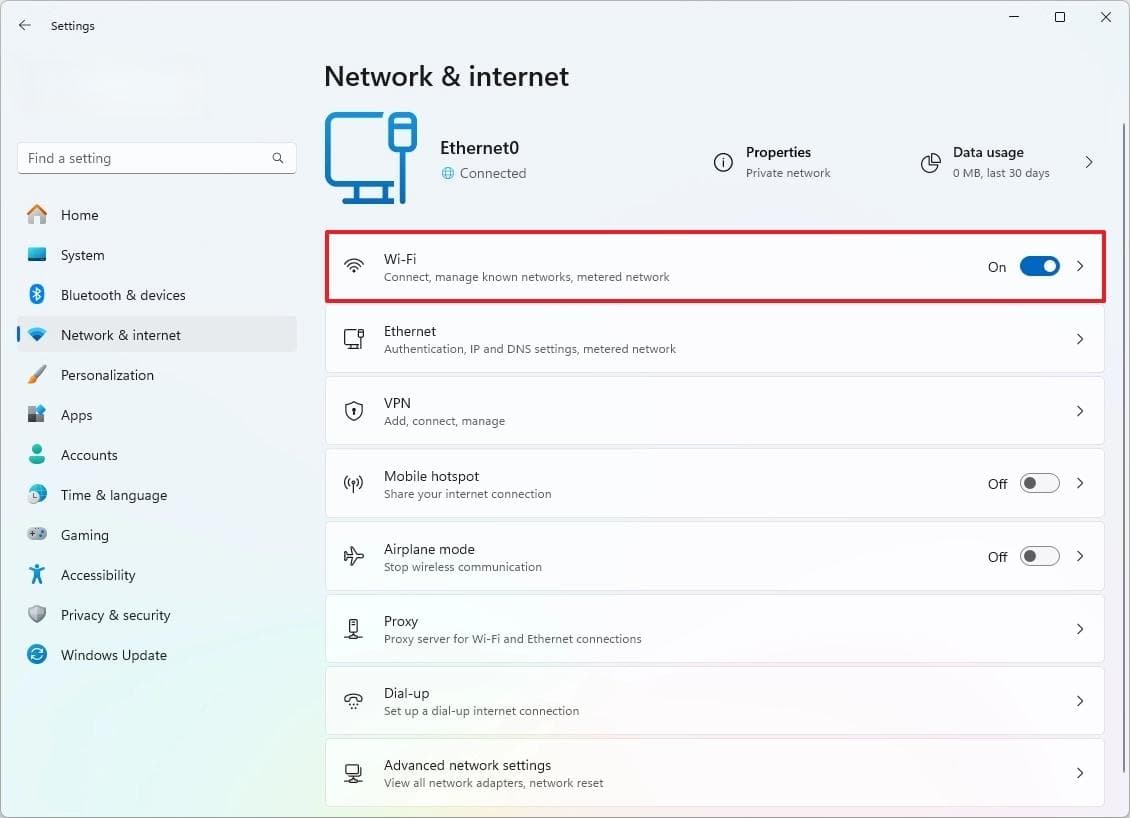
Task: Click the Network & internet sidebar icon
Action: [37, 334]
